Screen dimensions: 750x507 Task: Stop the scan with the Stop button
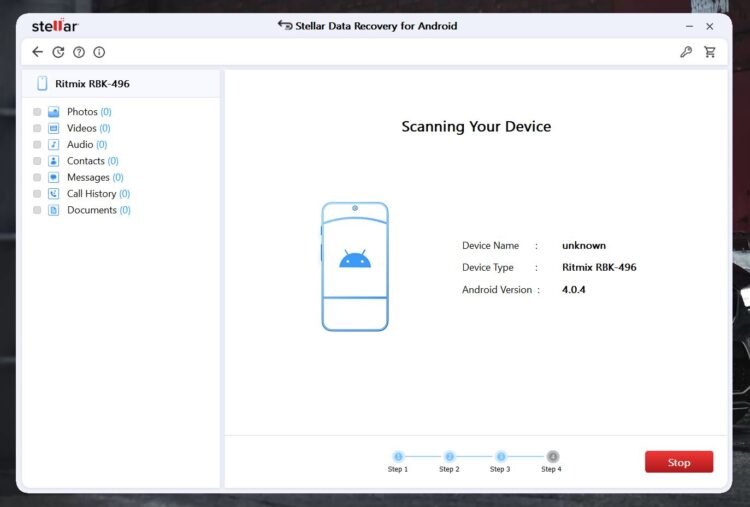pyautogui.click(x=679, y=462)
